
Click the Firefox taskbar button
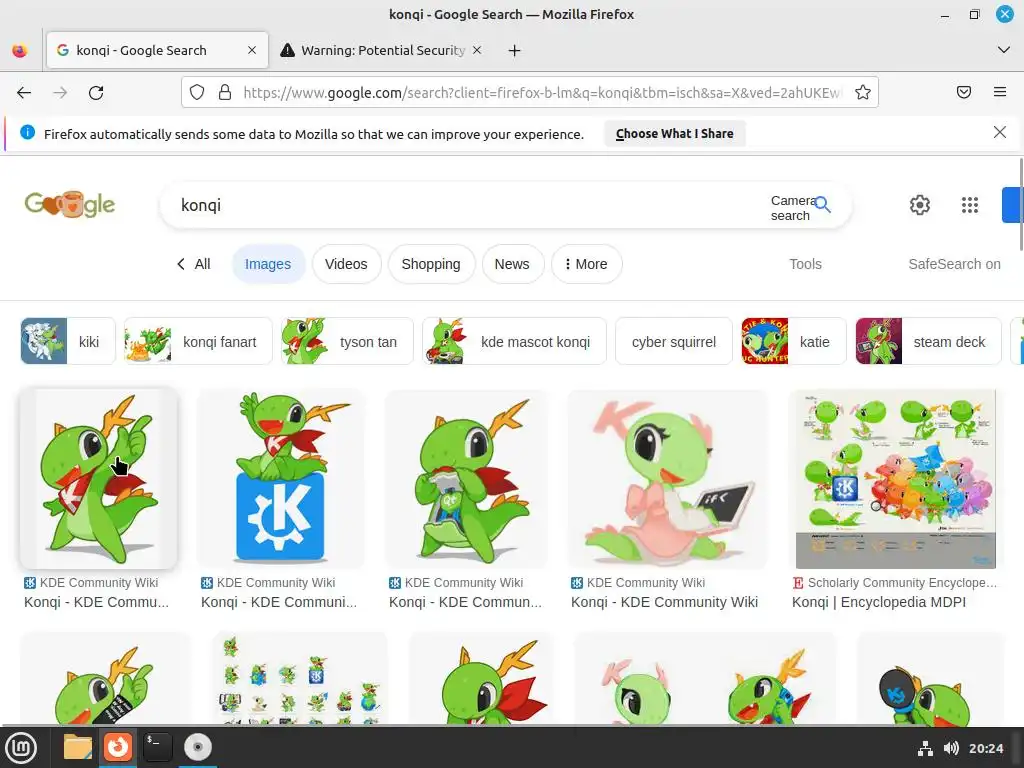click(118, 747)
